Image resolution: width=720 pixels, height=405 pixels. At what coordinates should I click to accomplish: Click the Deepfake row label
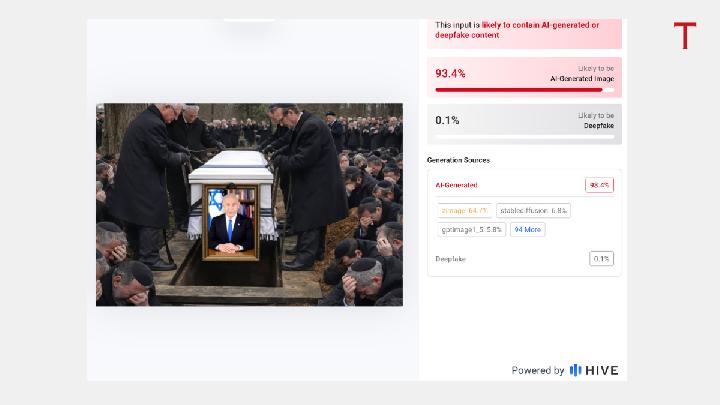(450, 259)
